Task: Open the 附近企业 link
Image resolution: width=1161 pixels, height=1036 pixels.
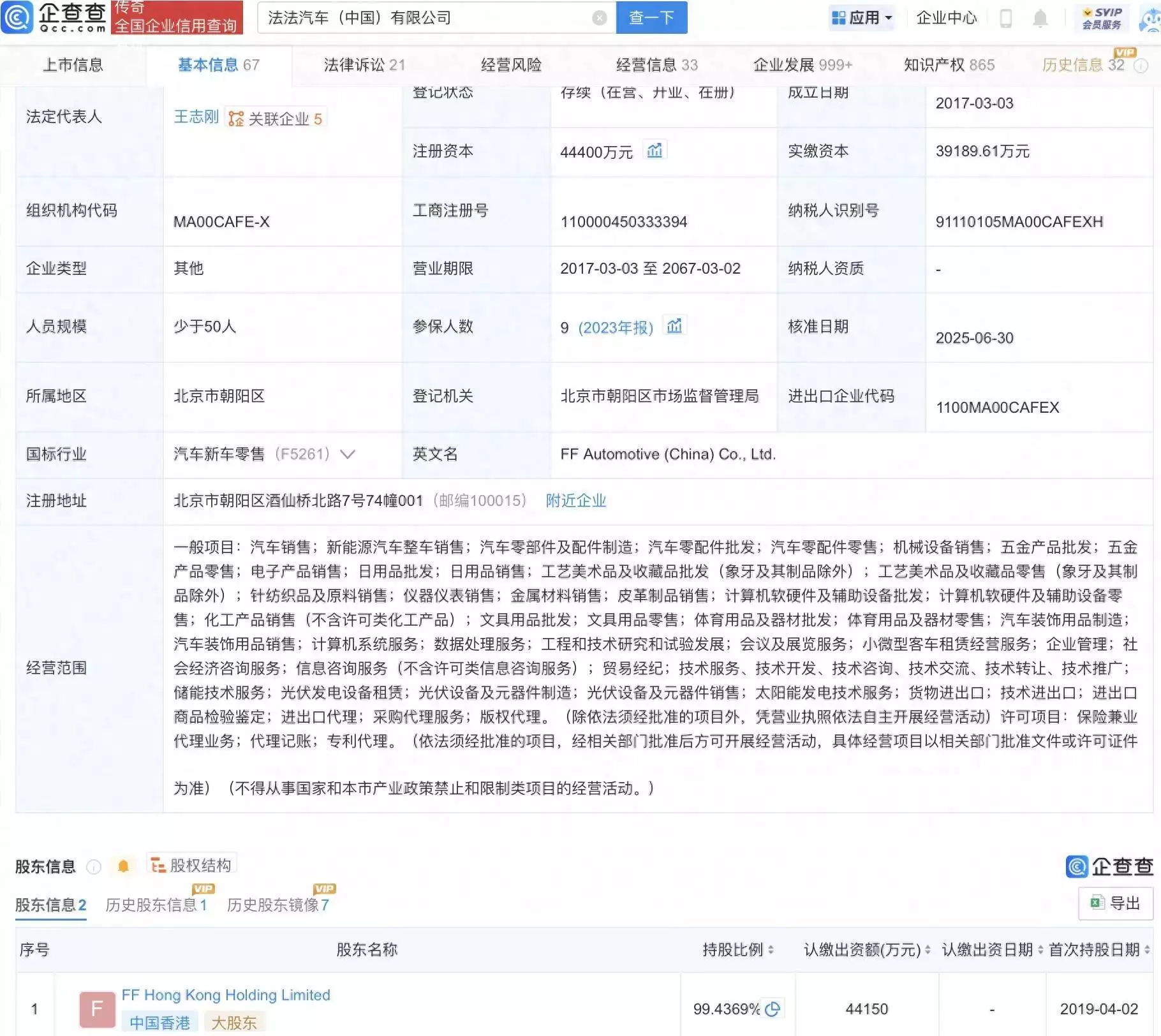Action: [575, 501]
